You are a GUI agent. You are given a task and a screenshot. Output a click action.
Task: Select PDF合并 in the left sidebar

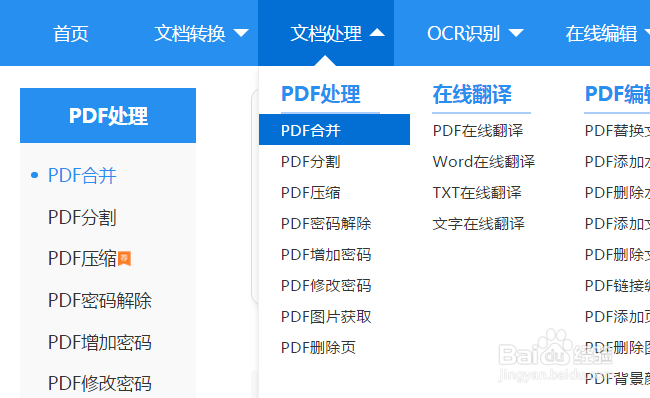point(82,175)
